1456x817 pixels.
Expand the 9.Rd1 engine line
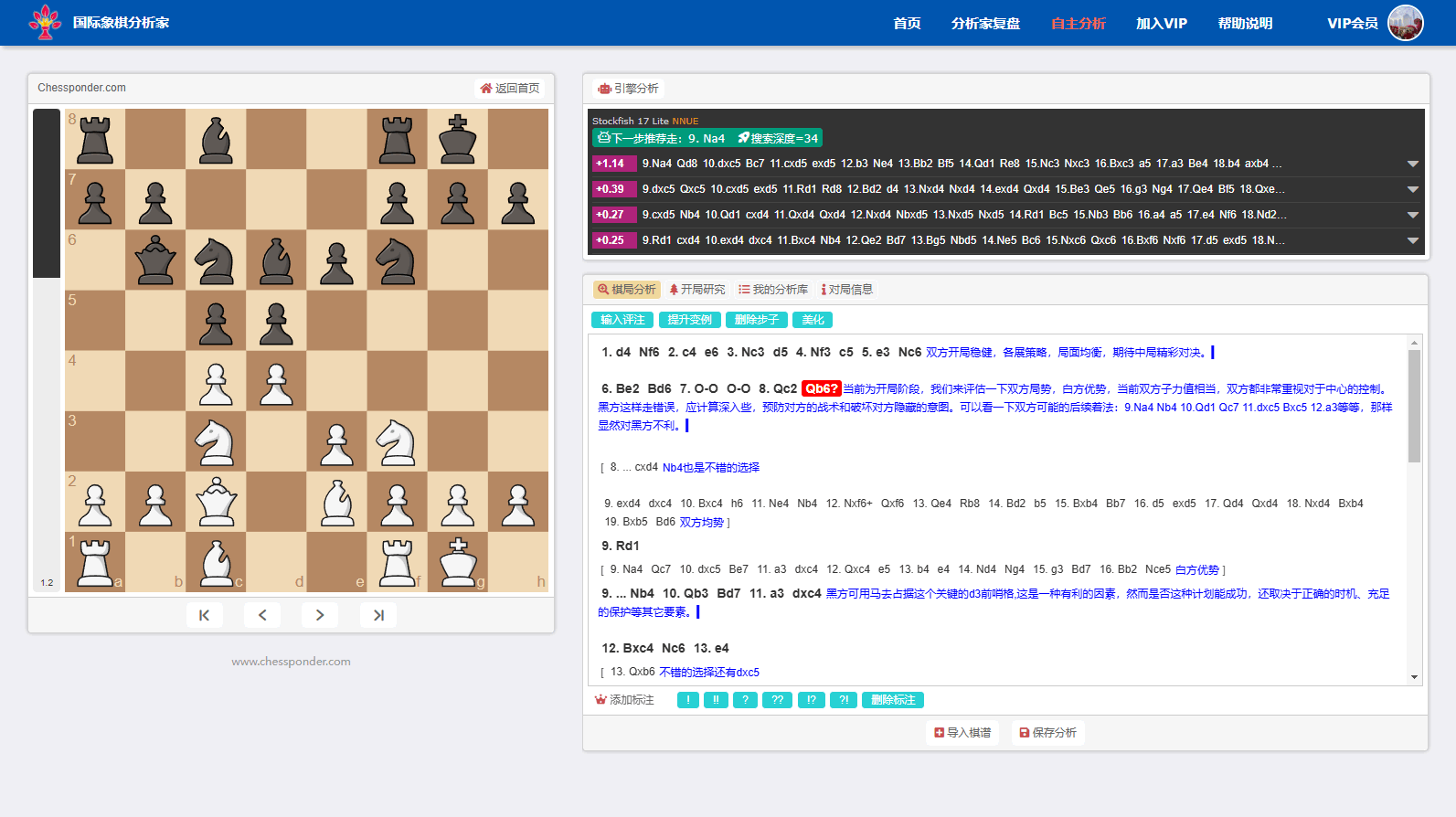1412,241
